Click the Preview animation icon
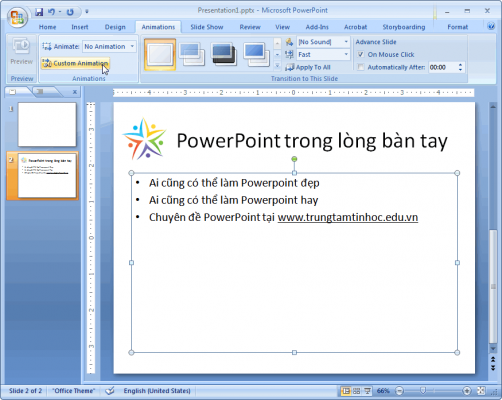Viewport: 502px width, 400px height. coord(21,52)
